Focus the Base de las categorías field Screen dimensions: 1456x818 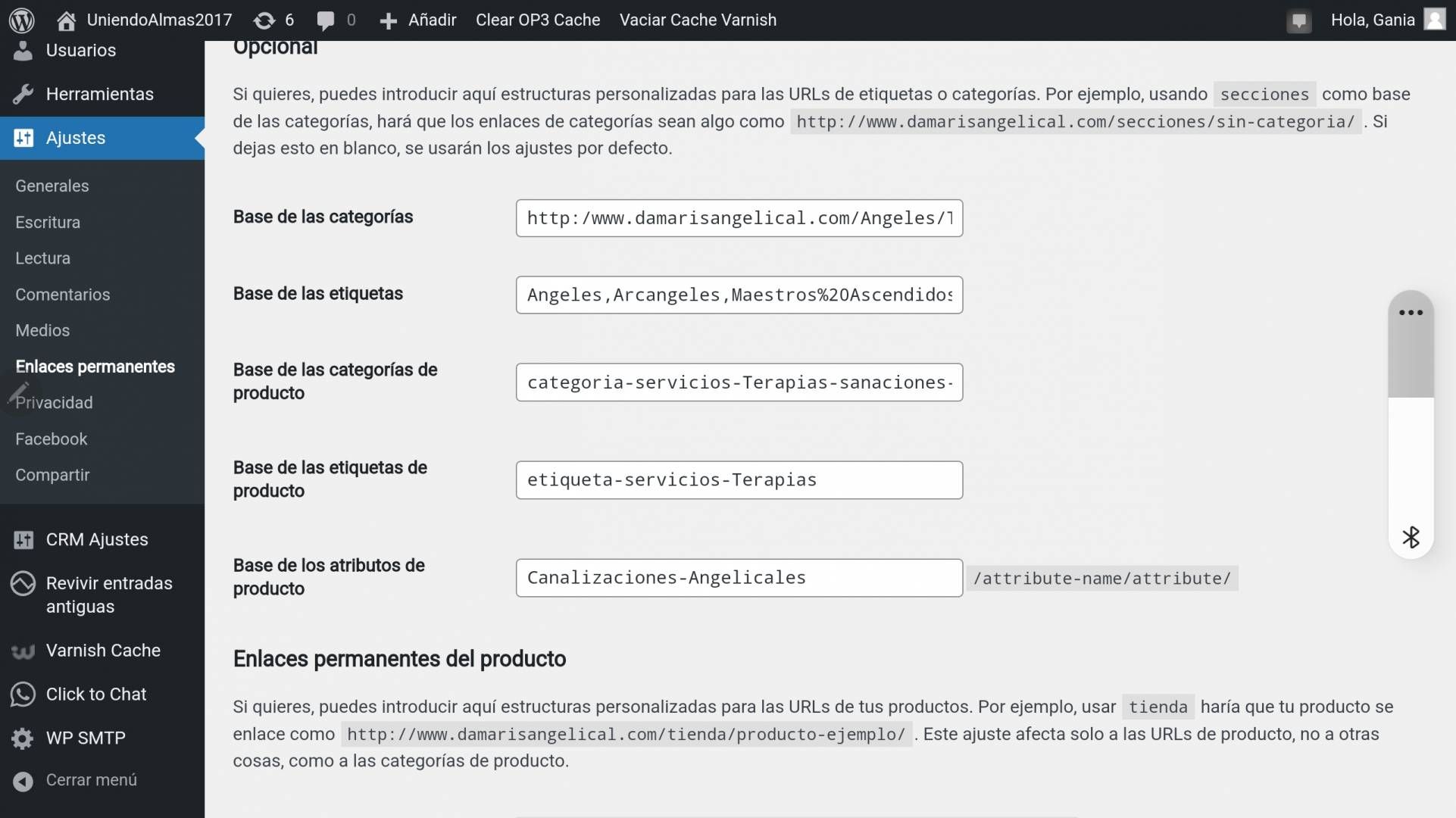[x=739, y=218]
